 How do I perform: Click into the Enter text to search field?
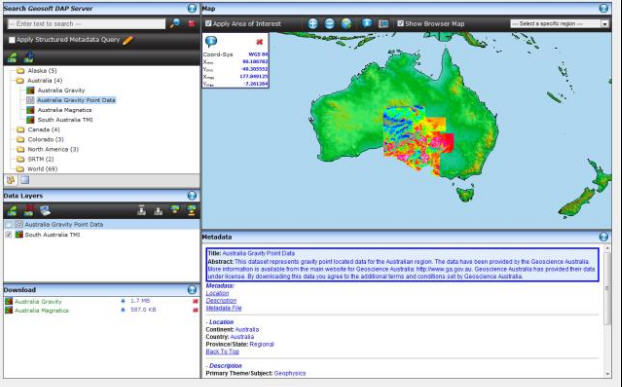(86, 24)
